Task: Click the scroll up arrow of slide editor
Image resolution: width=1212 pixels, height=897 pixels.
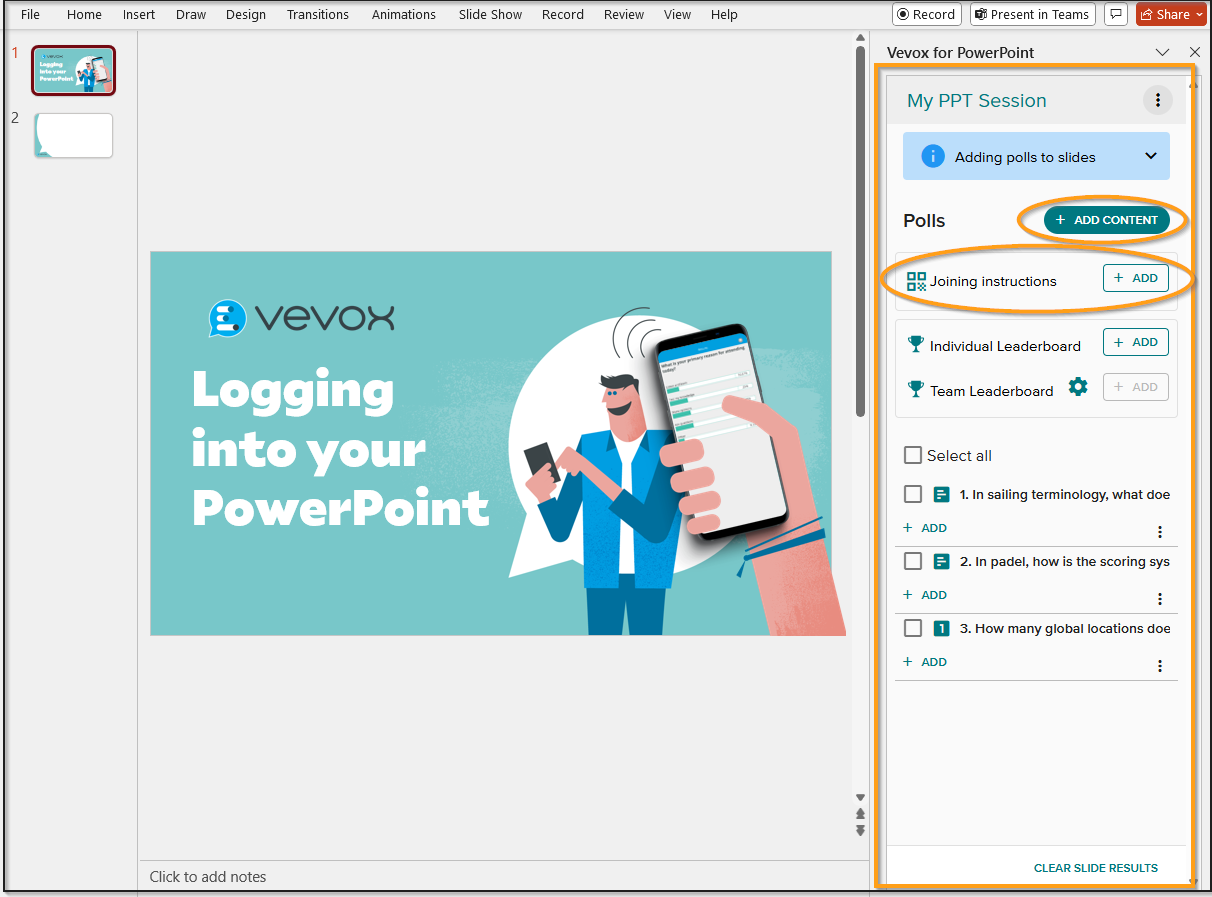Action: click(x=860, y=39)
